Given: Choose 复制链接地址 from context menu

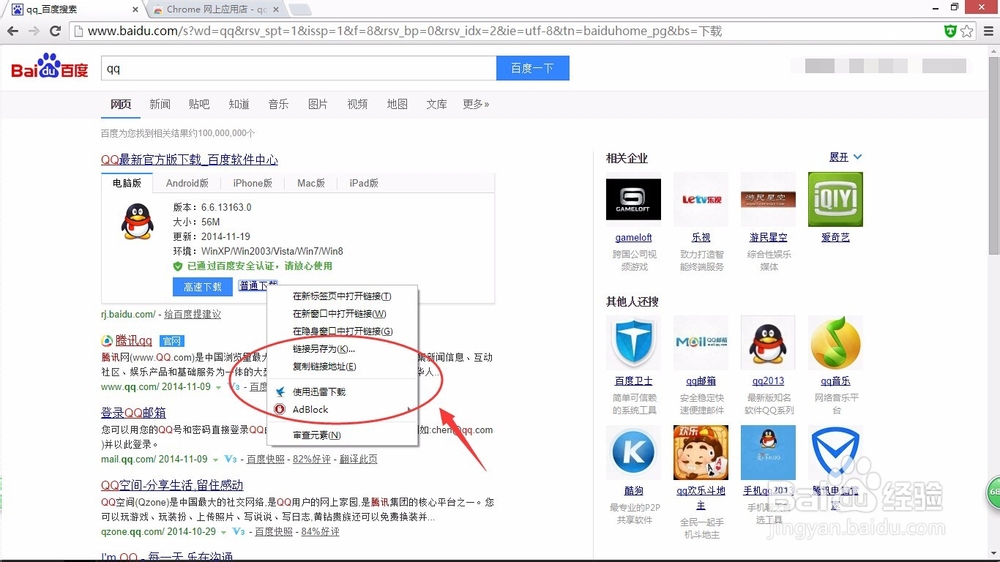Looking at the screenshot, I should point(342,367).
